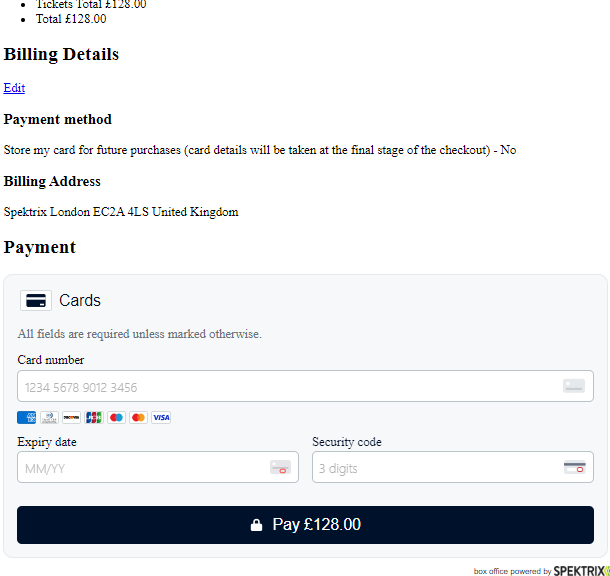Focus the Expiry date MM/YY field
This screenshot has height=576, width=610.
[x=158, y=467]
